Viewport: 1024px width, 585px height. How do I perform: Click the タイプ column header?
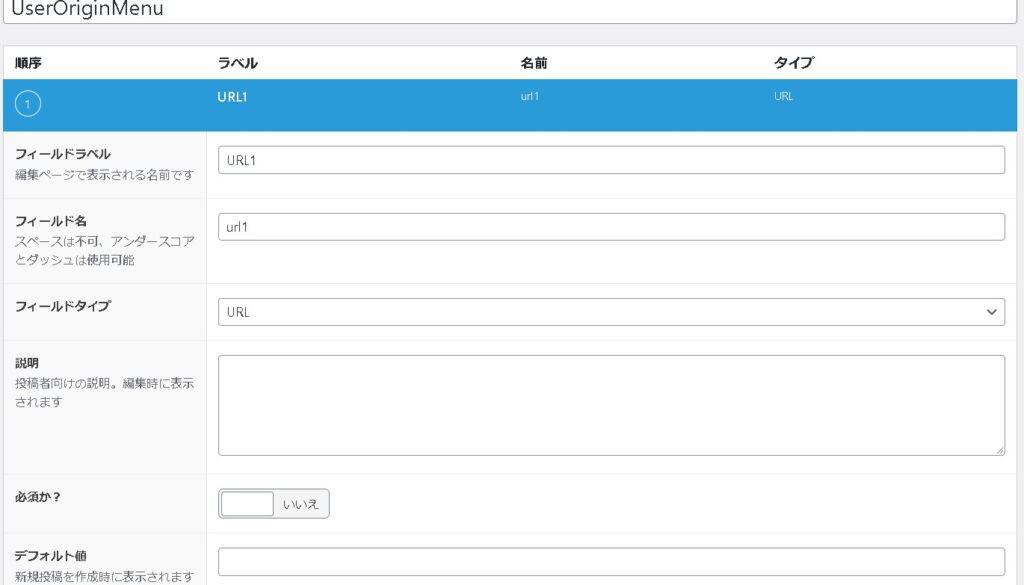click(793, 63)
